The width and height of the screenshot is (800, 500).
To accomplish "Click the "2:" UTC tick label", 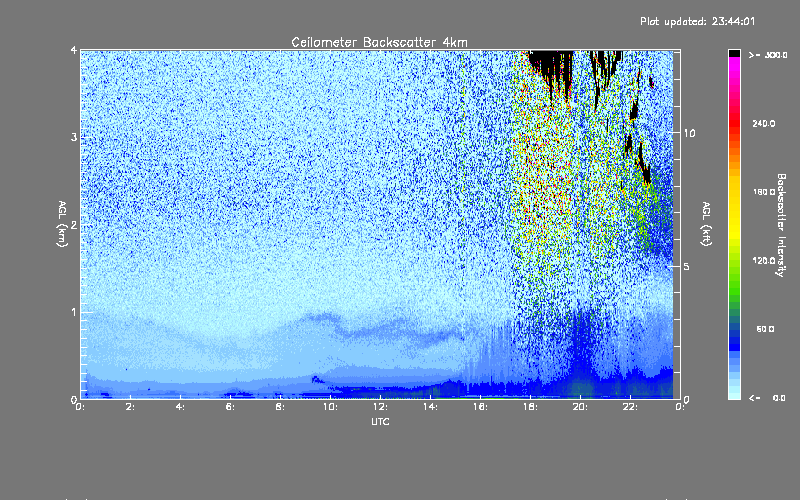I will point(130,407).
